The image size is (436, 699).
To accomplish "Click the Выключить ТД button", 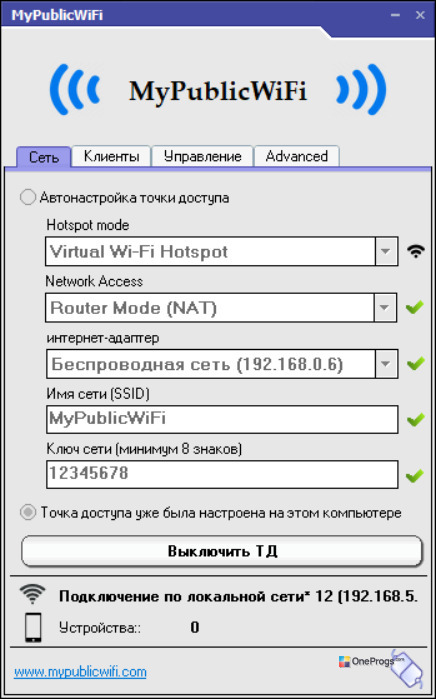I will point(222,551).
